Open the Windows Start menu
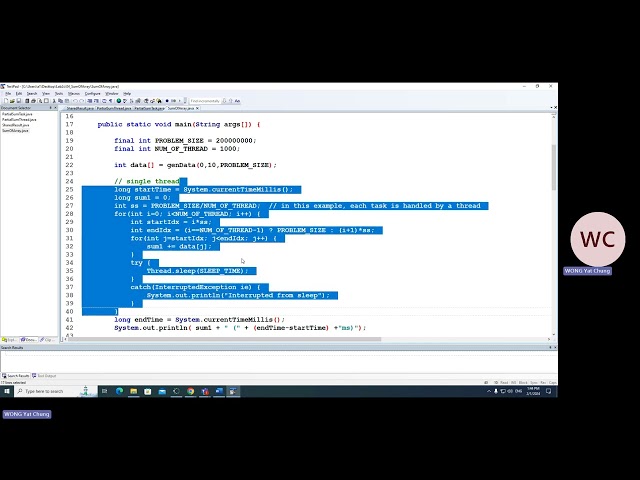The image size is (640, 480). 7,391
